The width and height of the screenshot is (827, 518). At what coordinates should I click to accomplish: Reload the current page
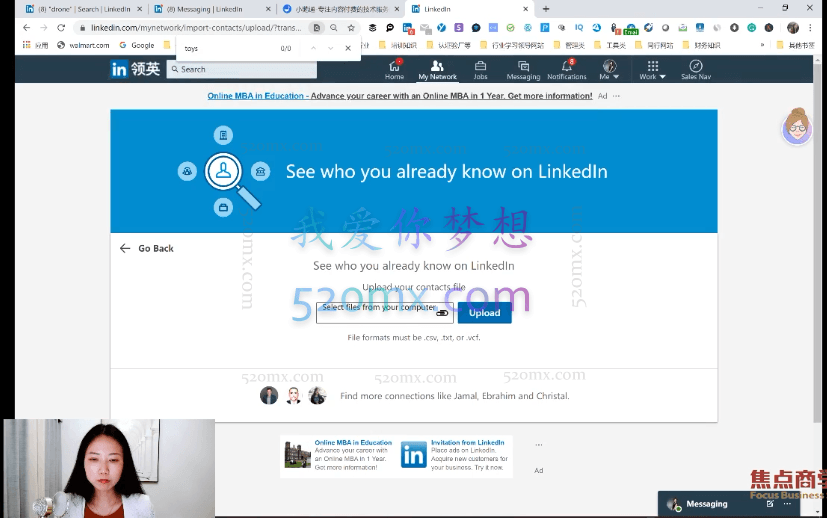click(x=61, y=27)
